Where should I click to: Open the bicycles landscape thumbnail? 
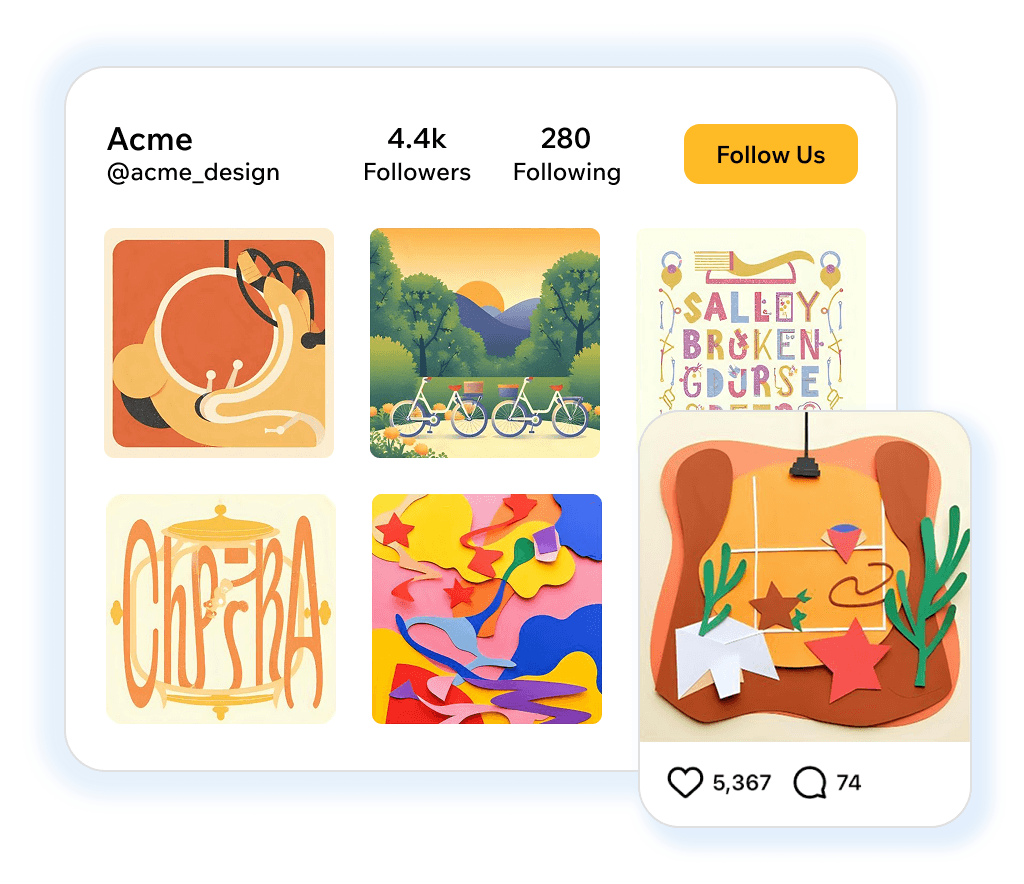485,343
